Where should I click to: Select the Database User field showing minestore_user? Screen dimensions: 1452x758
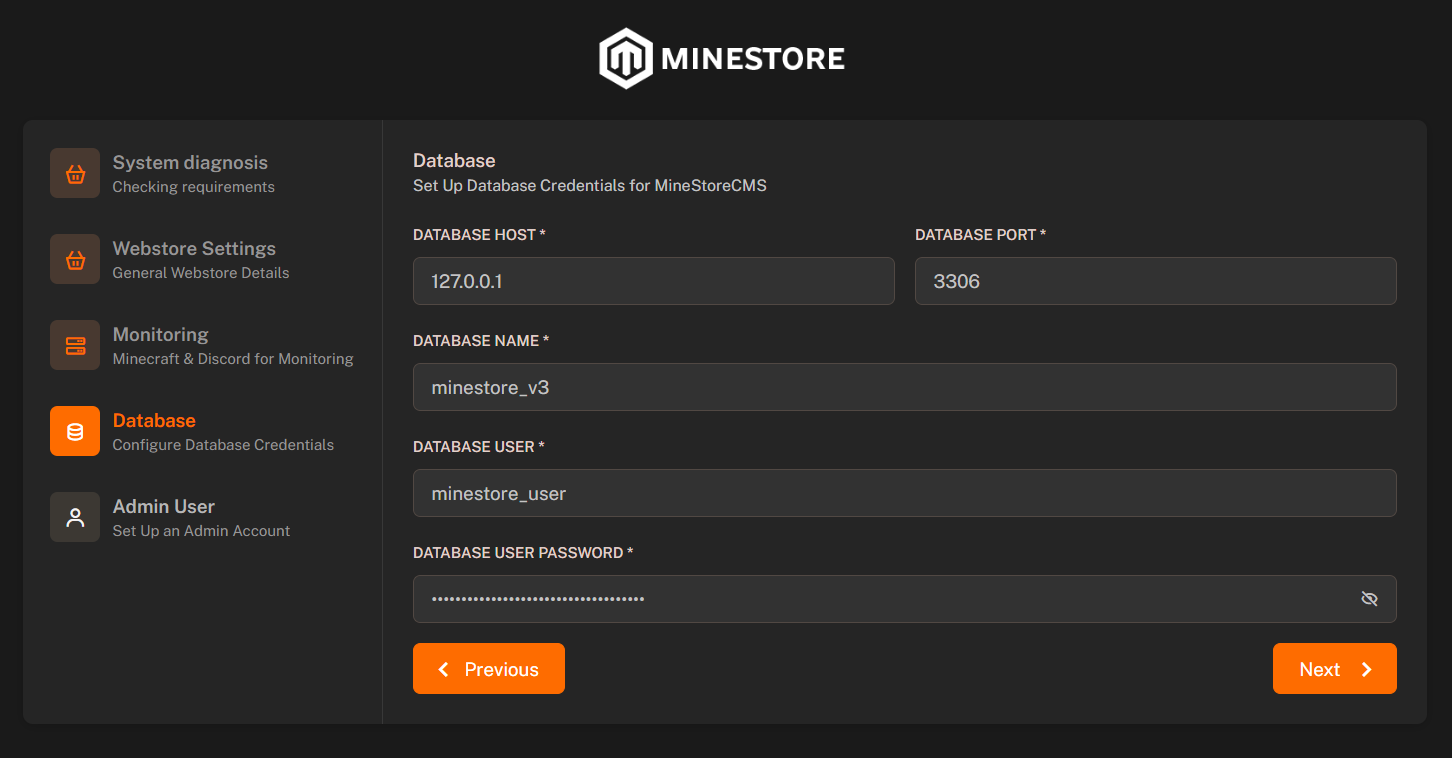(905, 493)
